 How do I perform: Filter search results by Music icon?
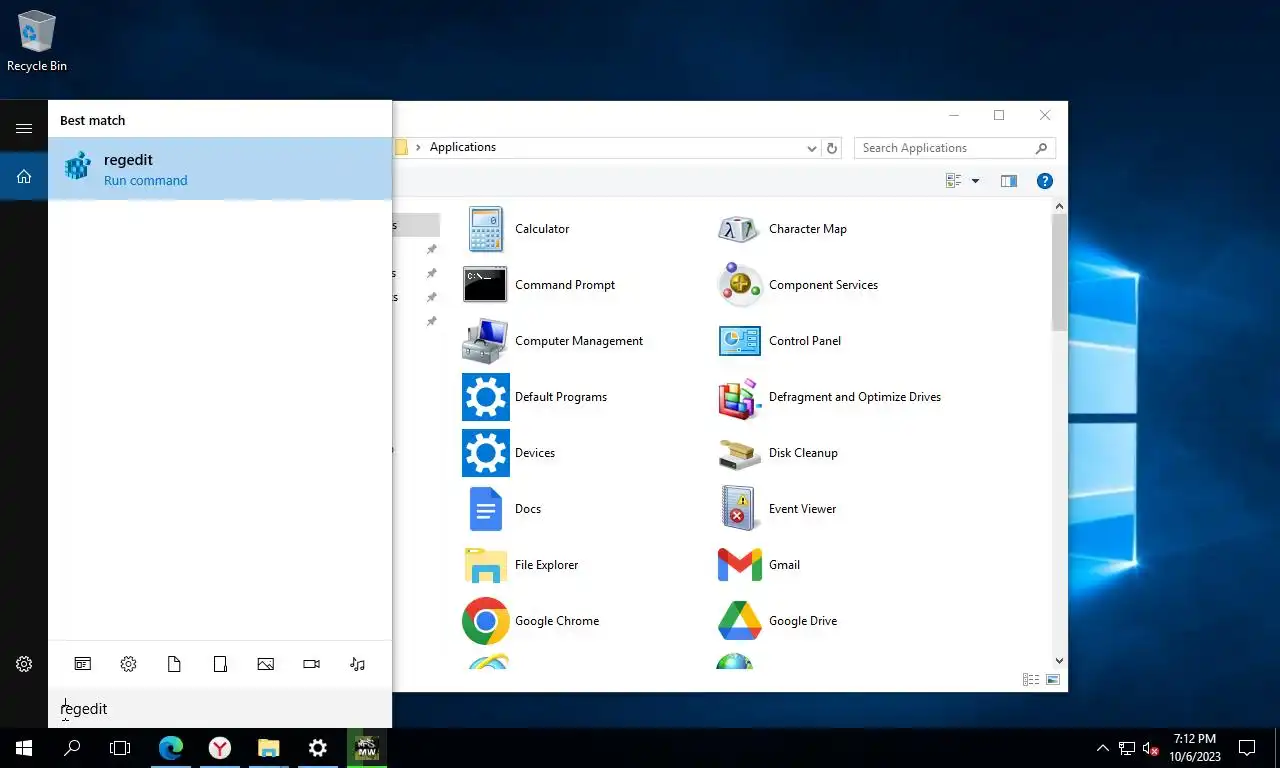[357, 664]
